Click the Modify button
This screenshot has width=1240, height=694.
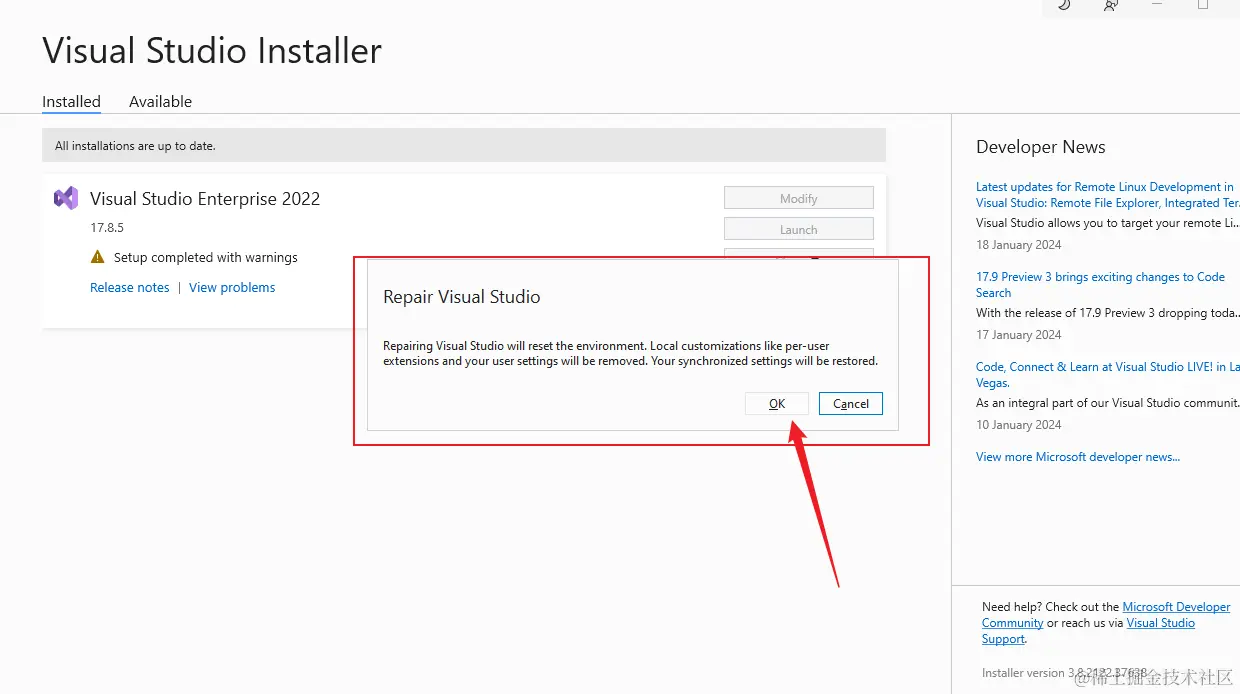click(799, 198)
